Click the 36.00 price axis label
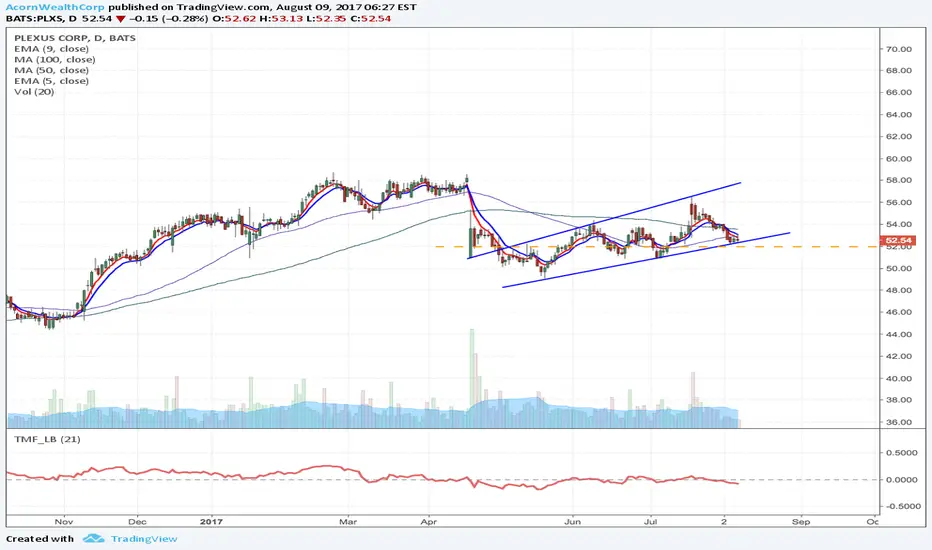This screenshot has width=932, height=550. pos(899,422)
